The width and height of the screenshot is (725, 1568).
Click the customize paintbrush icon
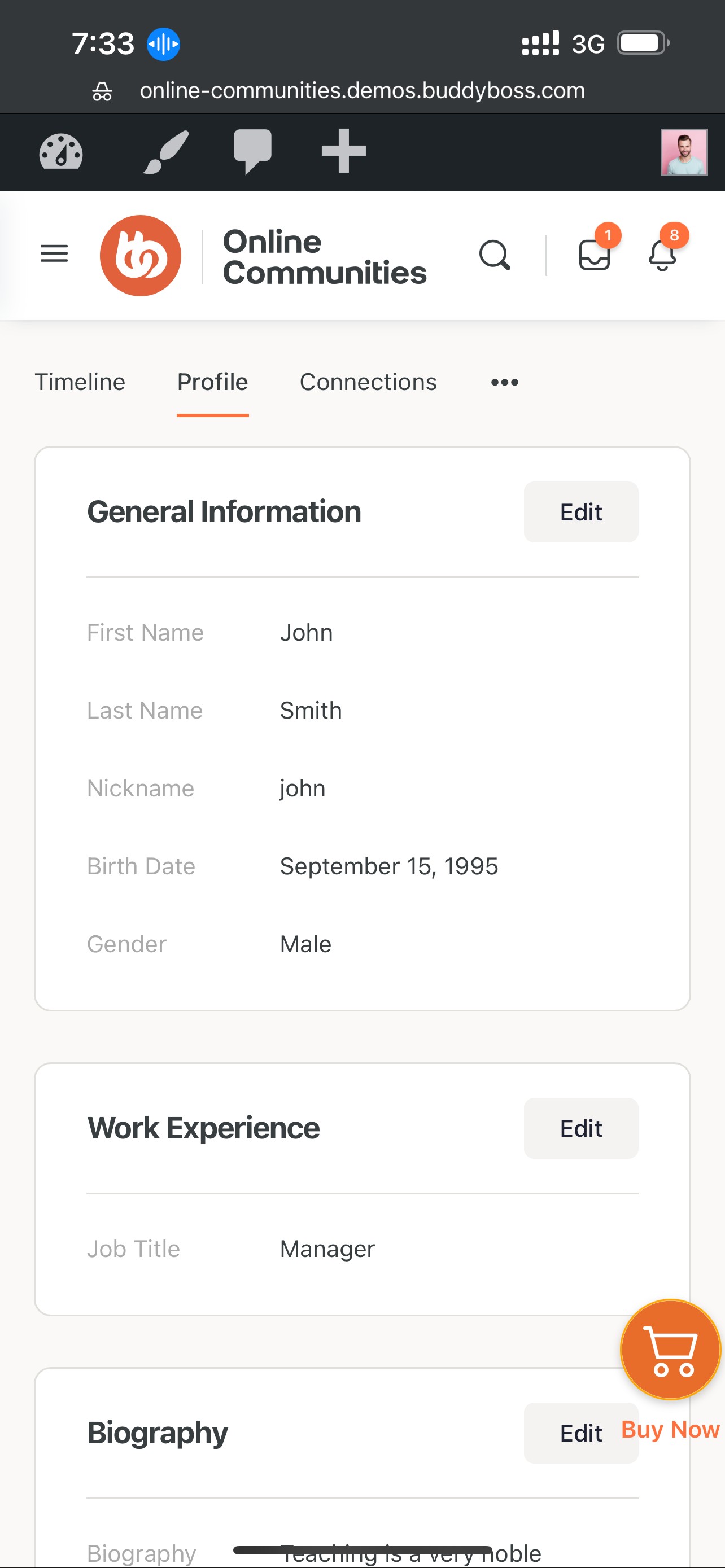[x=165, y=152]
